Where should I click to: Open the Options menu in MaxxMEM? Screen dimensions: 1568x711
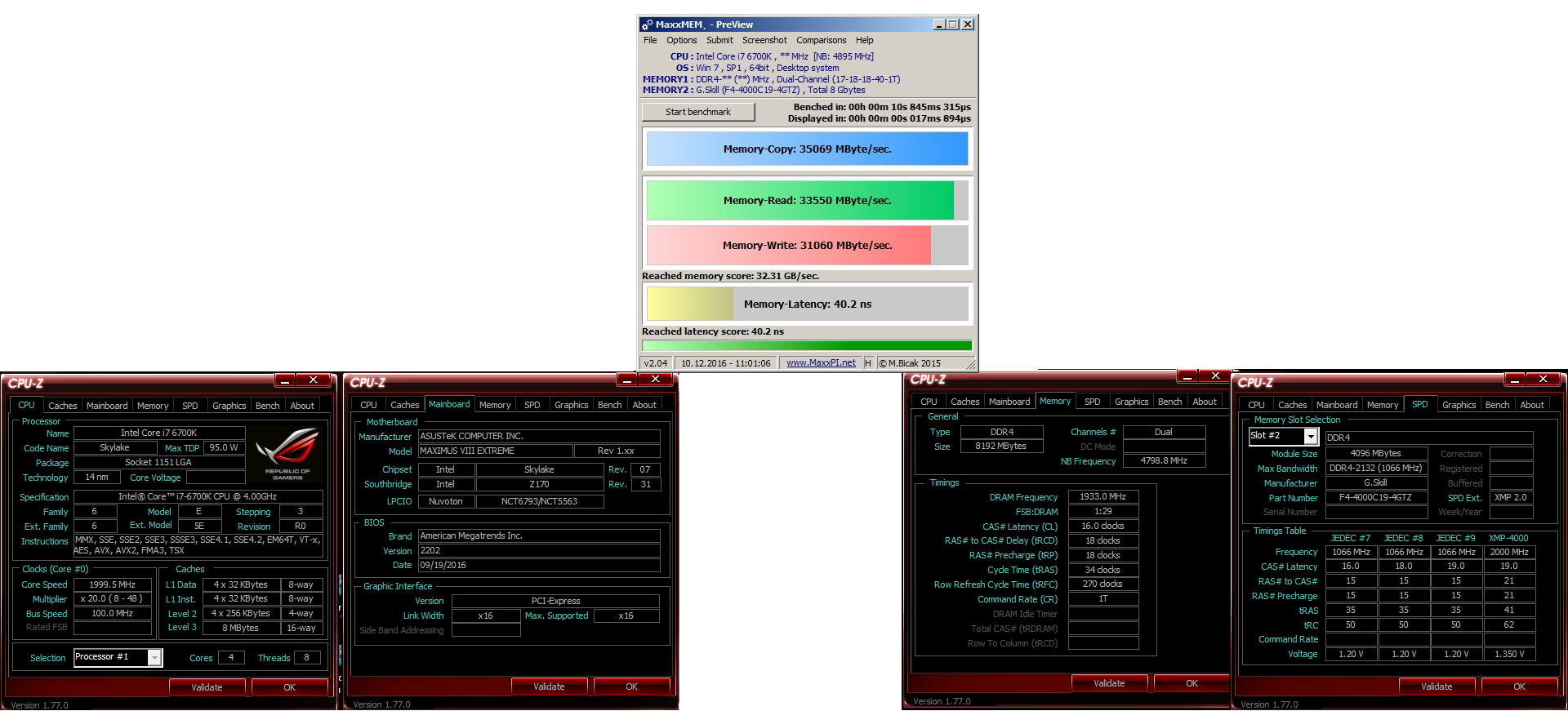682,40
